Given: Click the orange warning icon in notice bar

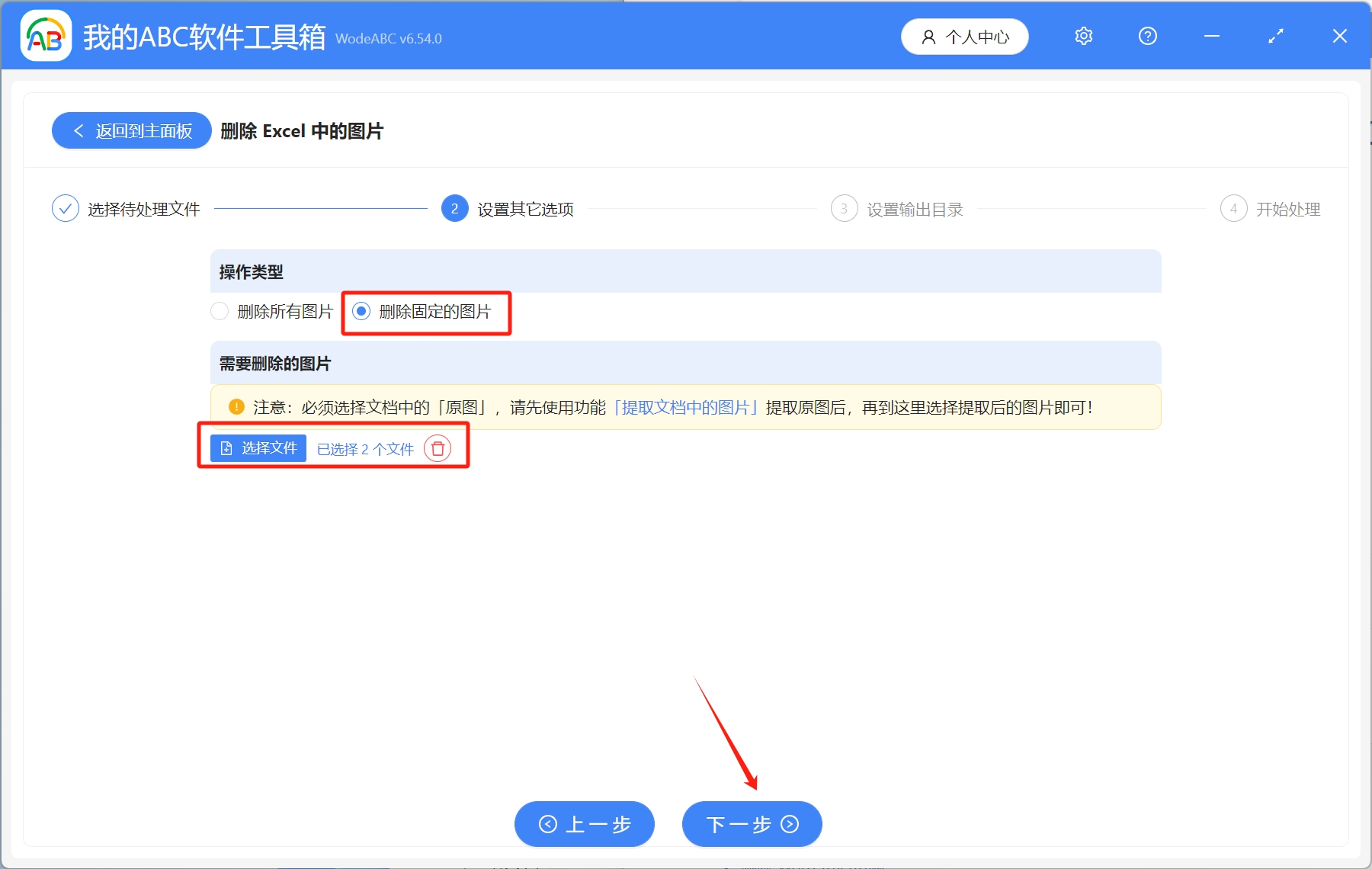Looking at the screenshot, I should pos(236,406).
